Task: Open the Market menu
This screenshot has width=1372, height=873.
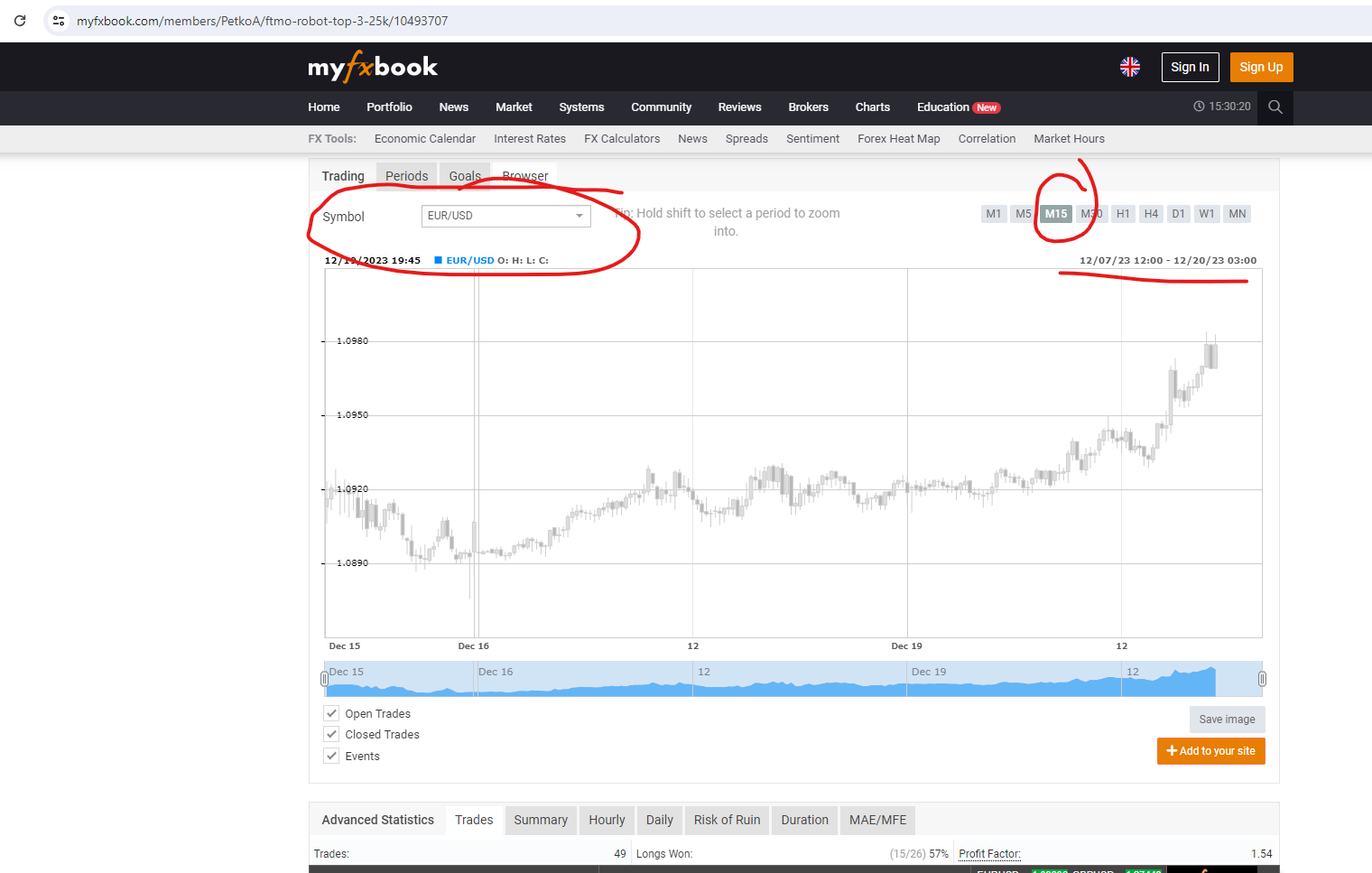Action: pos(514,107)
